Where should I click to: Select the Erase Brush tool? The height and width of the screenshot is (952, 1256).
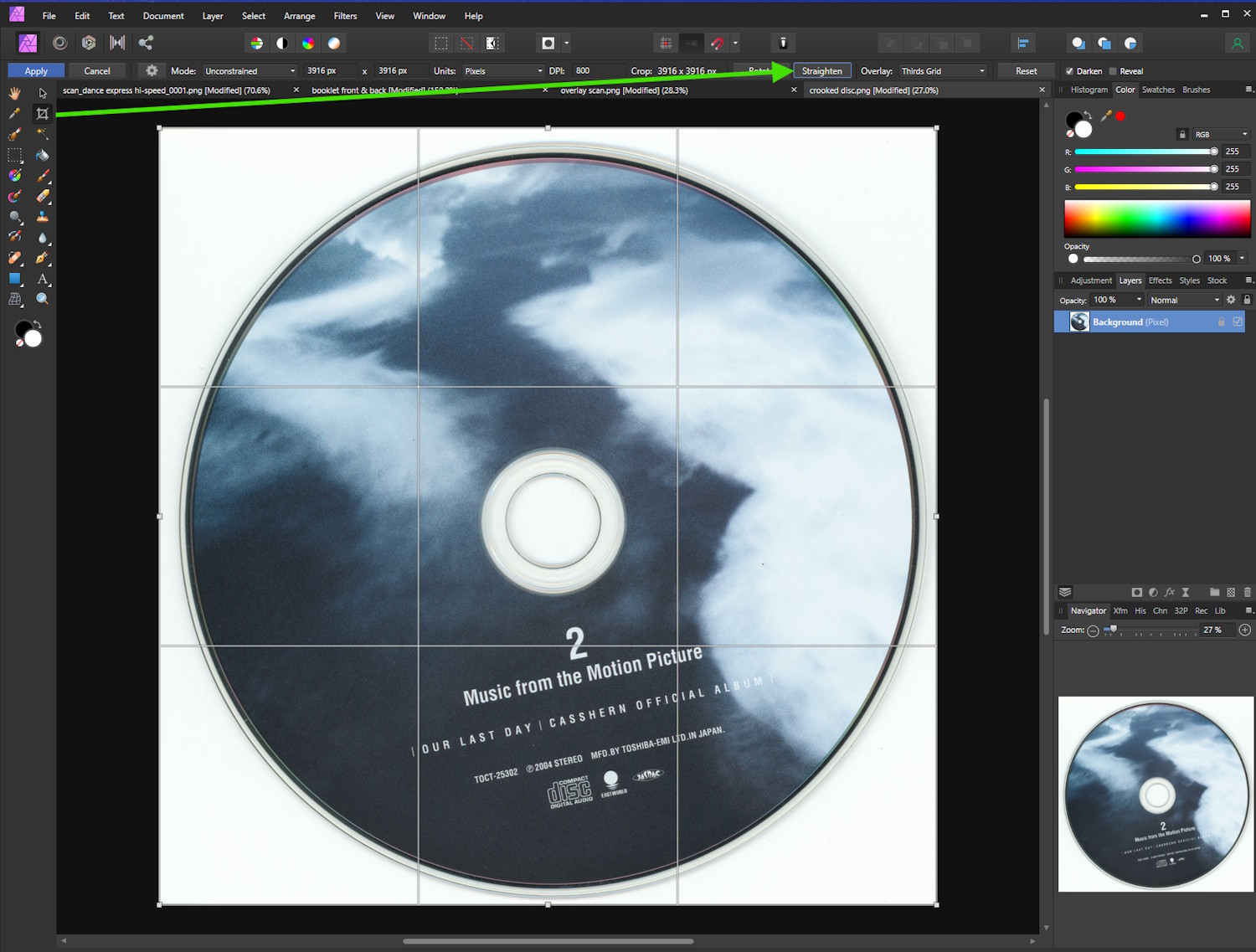coord(42,196)
